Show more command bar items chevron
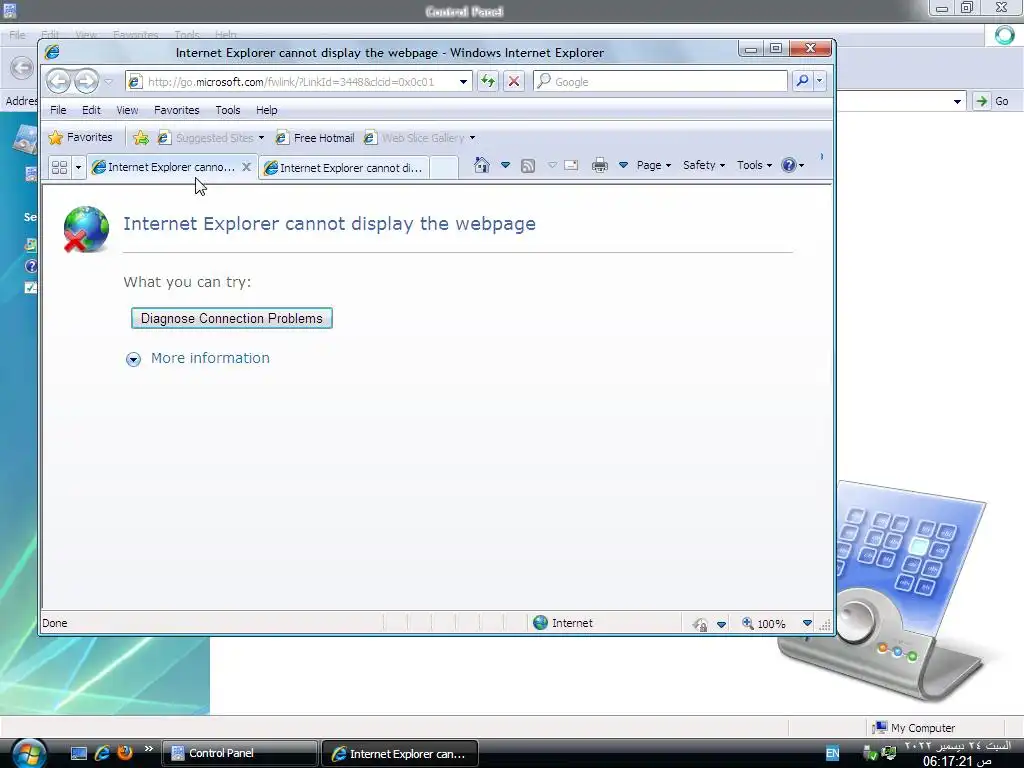The width and height of the screenshot is (1024, 768). [x=822, y=157]
